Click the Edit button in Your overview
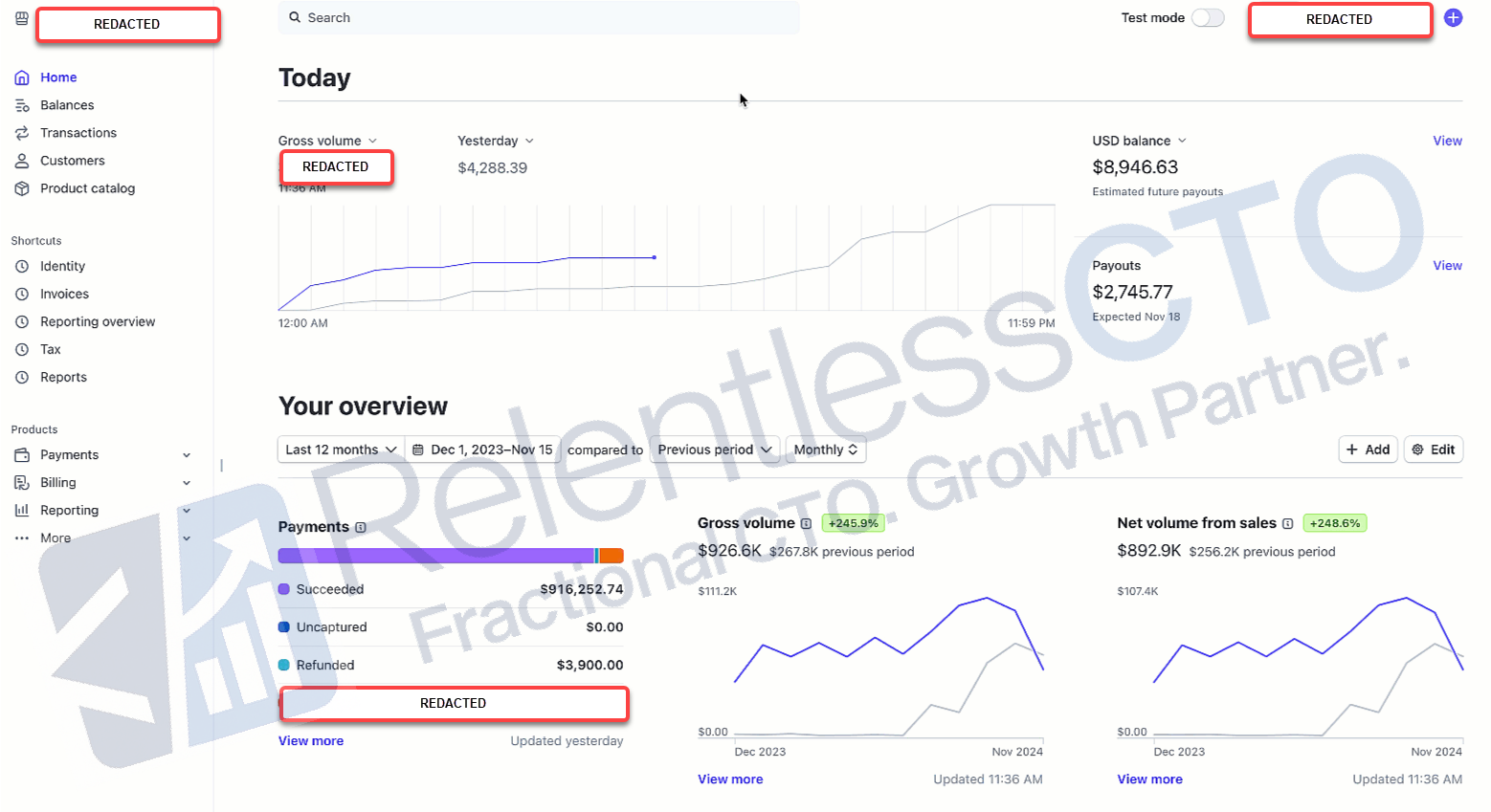The image size is (1491, 812). tap(1433, 449)
